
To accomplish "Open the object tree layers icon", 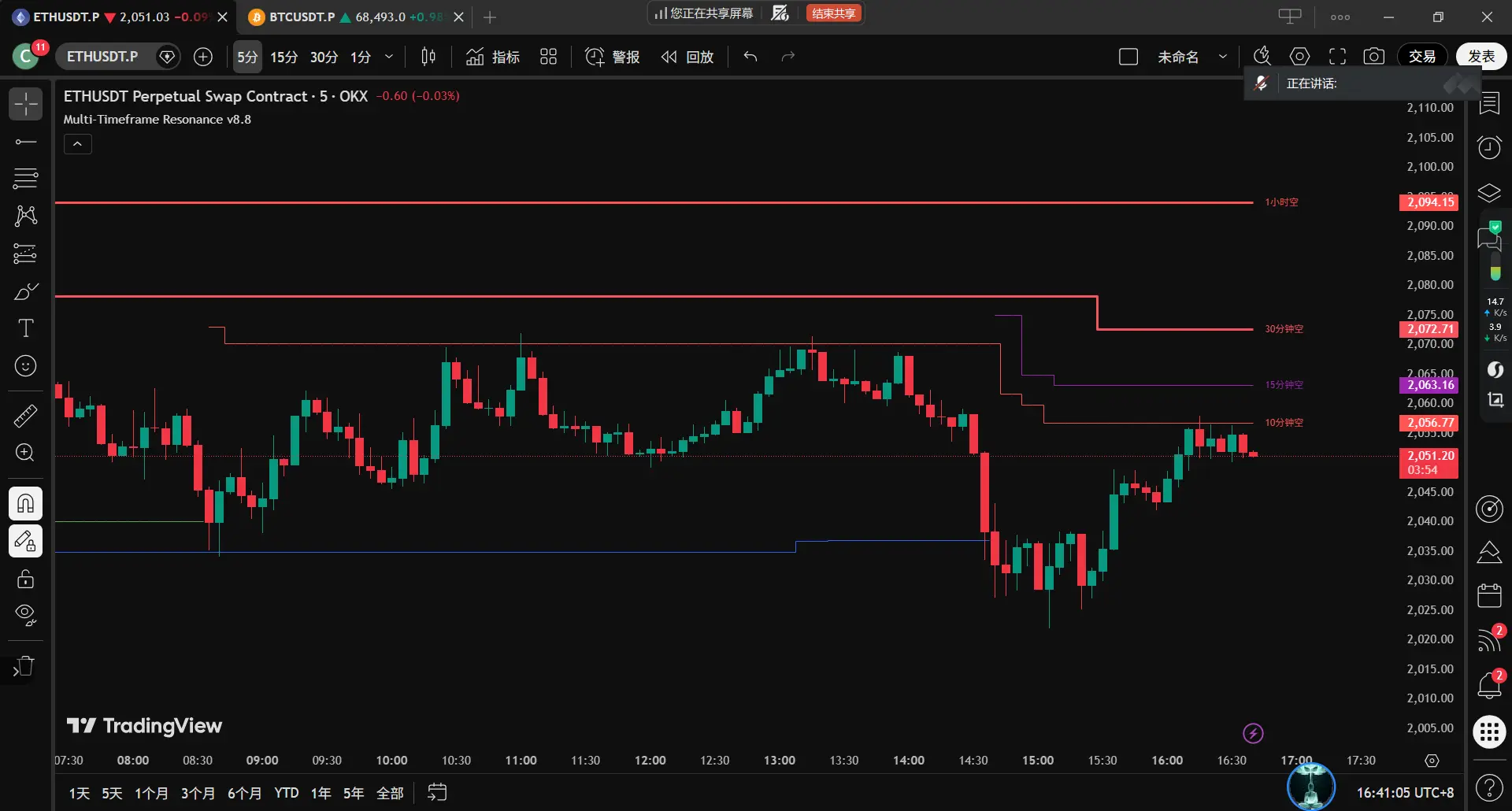I will click(1489, 193).
